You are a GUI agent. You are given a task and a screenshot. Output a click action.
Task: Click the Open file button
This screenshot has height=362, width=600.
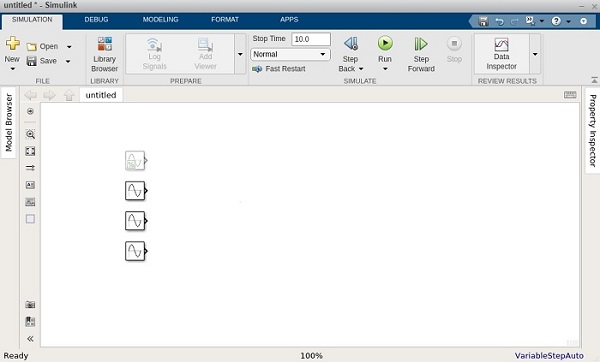pos(42,47)
